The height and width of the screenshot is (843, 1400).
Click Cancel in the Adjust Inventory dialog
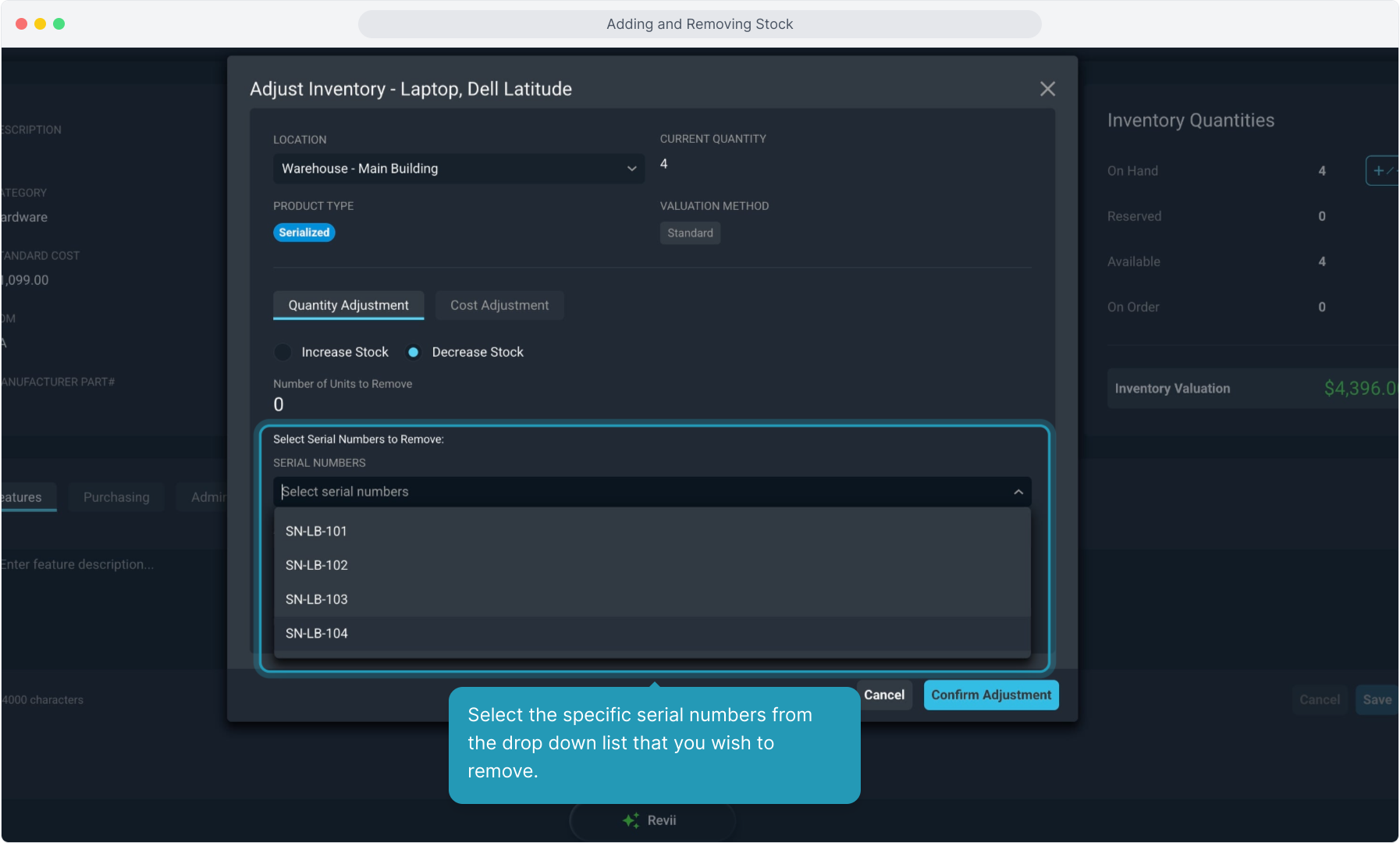point(883,695)
